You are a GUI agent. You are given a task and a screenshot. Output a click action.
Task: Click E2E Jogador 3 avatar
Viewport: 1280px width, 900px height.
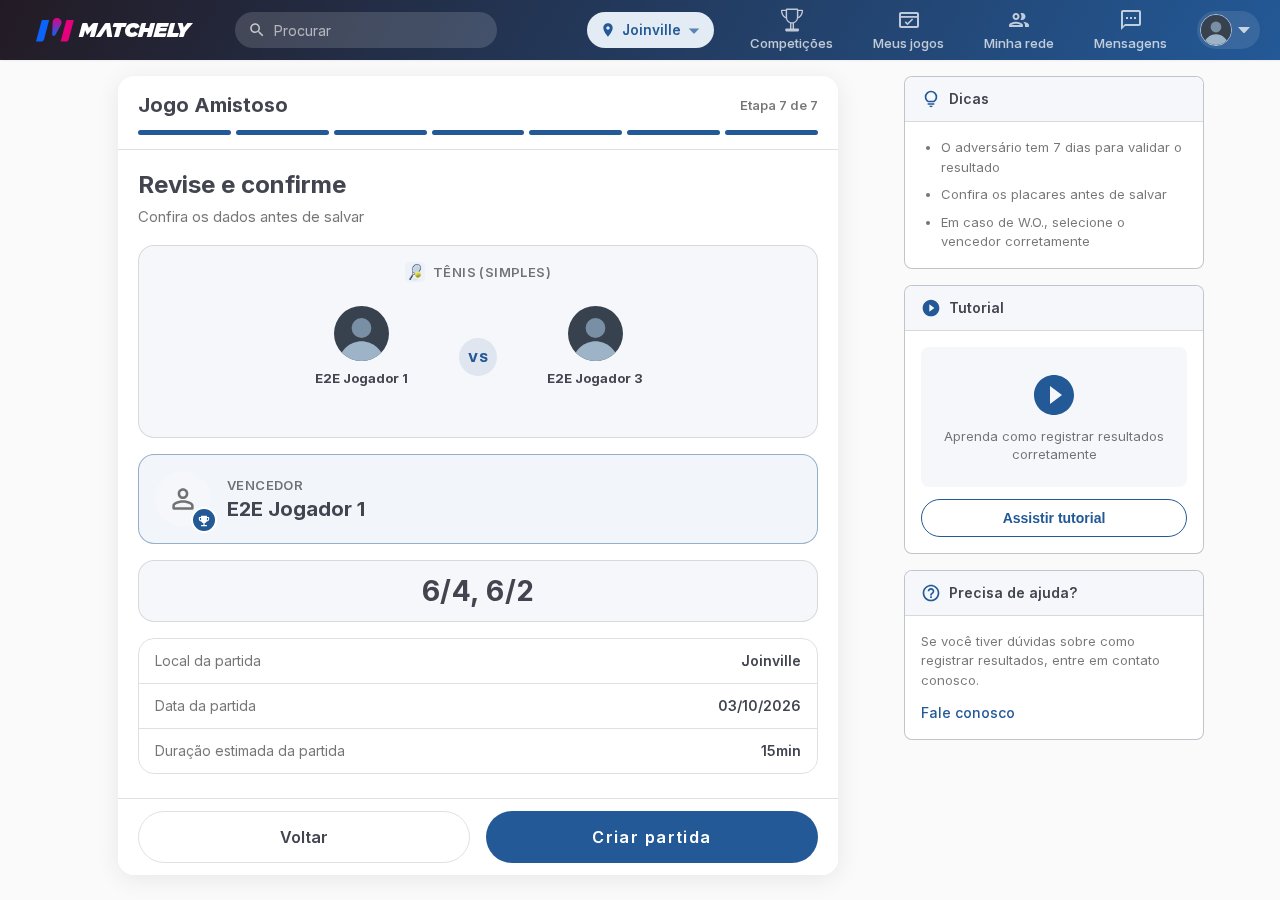pyautogui.click(x=595, y=333)
